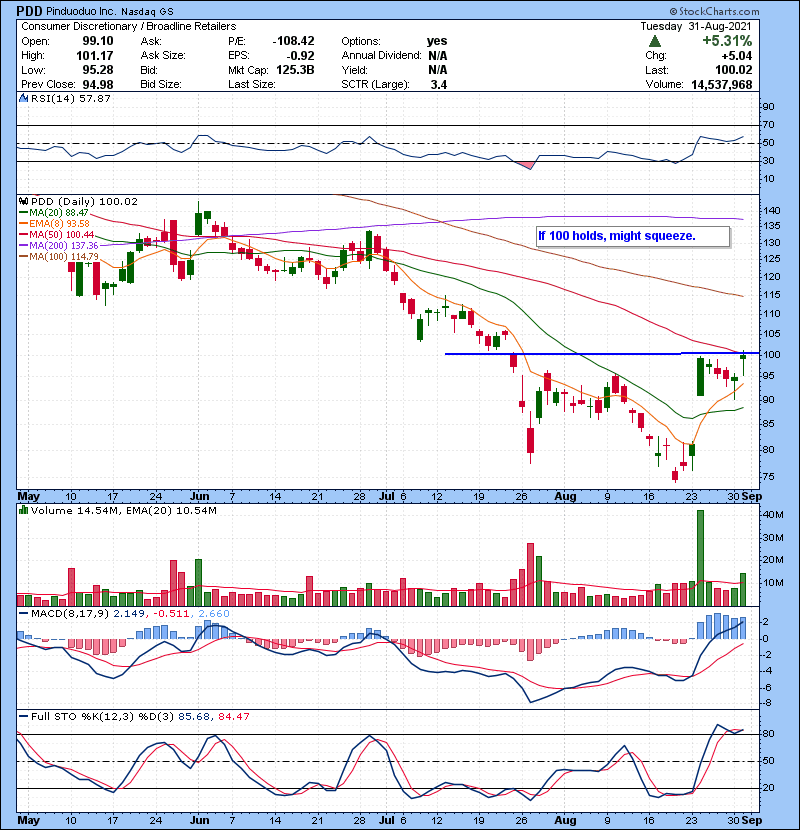Click the Sep label on the bottom date axis

[x=752, y=820]
